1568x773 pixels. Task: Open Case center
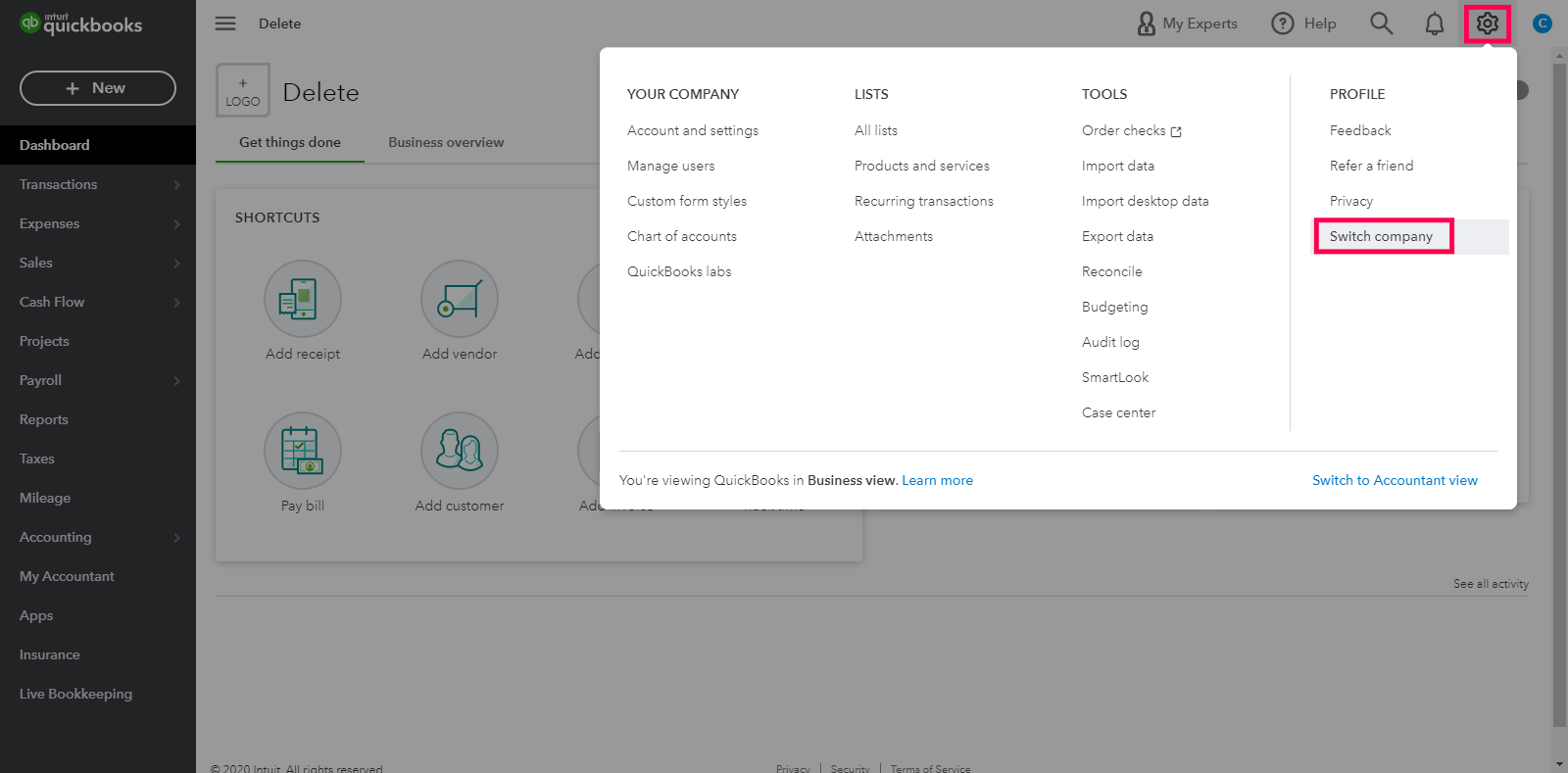tap(1119, 412)
